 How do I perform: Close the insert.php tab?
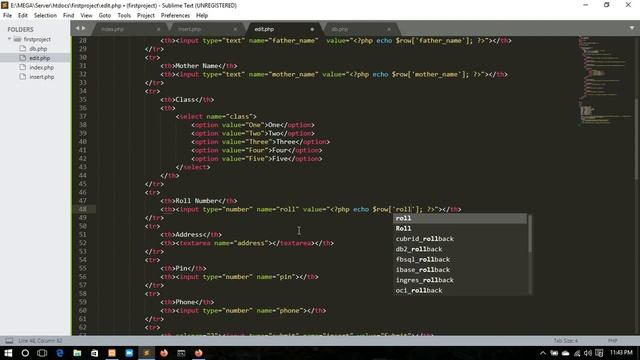235,29
